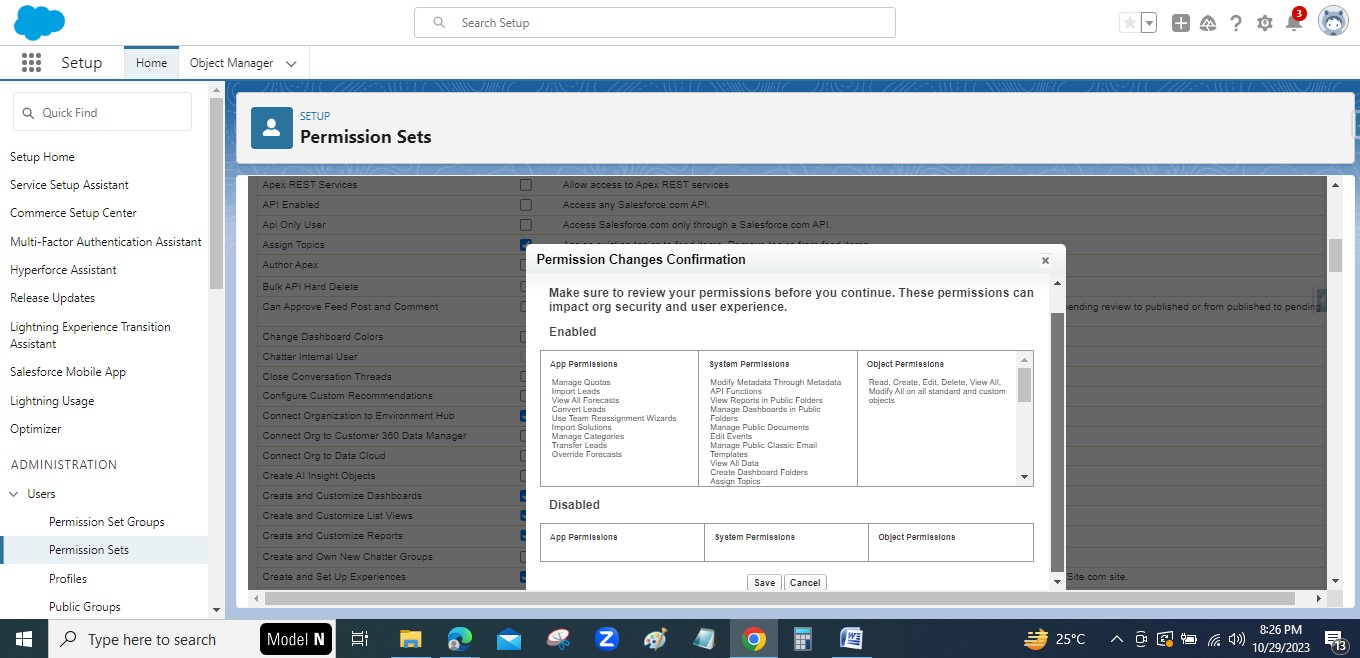The image size is (1360, 658).
Task: Open the Global Actions plus icon
Action: 1181,23
